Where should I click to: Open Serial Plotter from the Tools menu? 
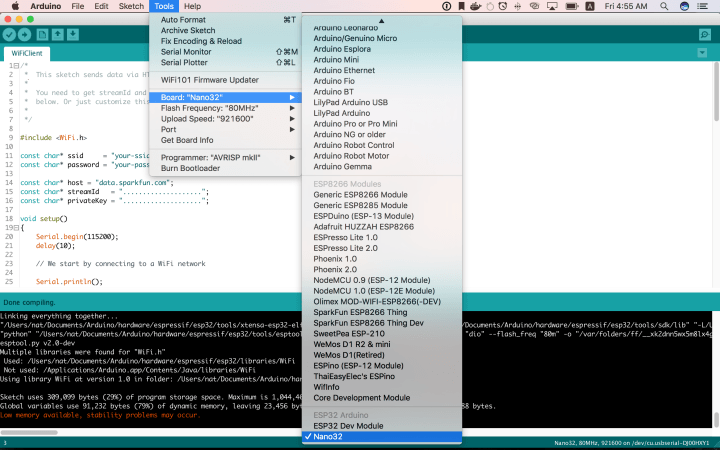(225, 62)
